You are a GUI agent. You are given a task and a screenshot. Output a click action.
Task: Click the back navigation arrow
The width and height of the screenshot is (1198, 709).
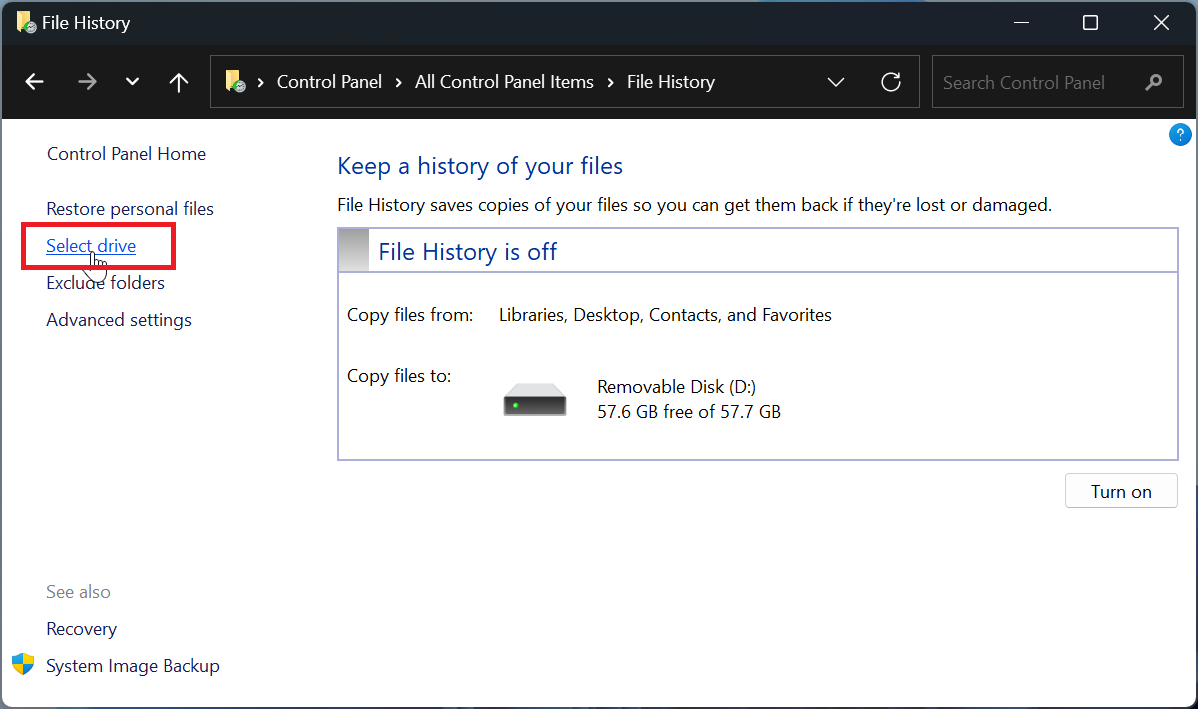[34, 82]
